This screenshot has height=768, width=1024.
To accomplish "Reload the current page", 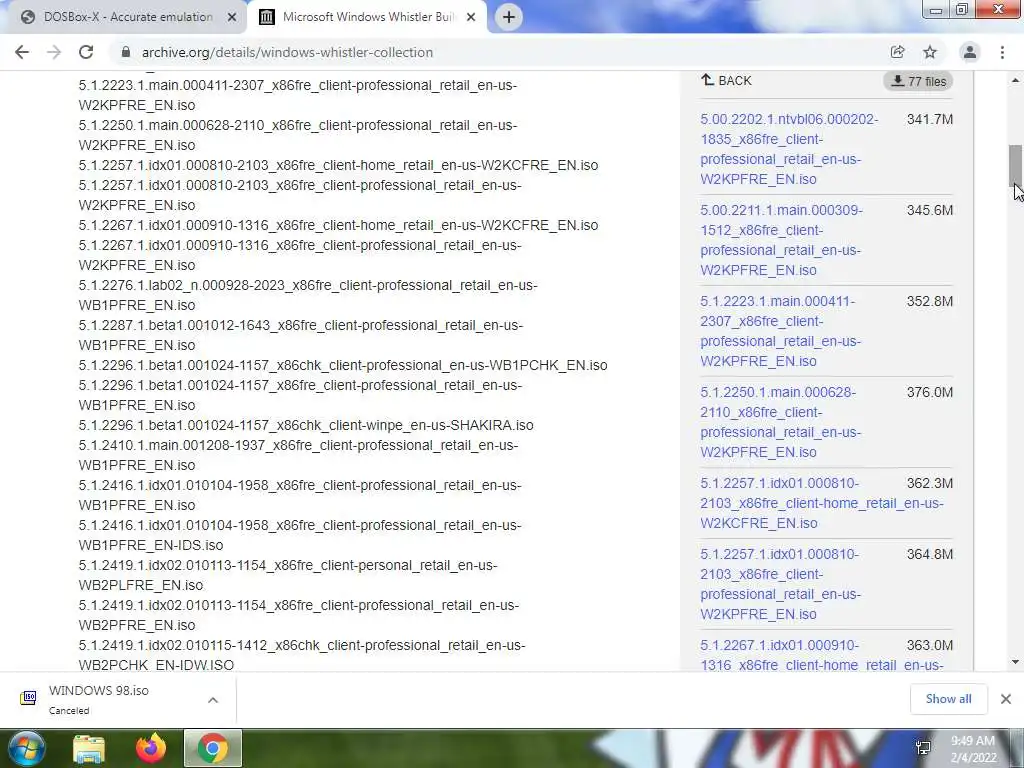I will point(86,52).
